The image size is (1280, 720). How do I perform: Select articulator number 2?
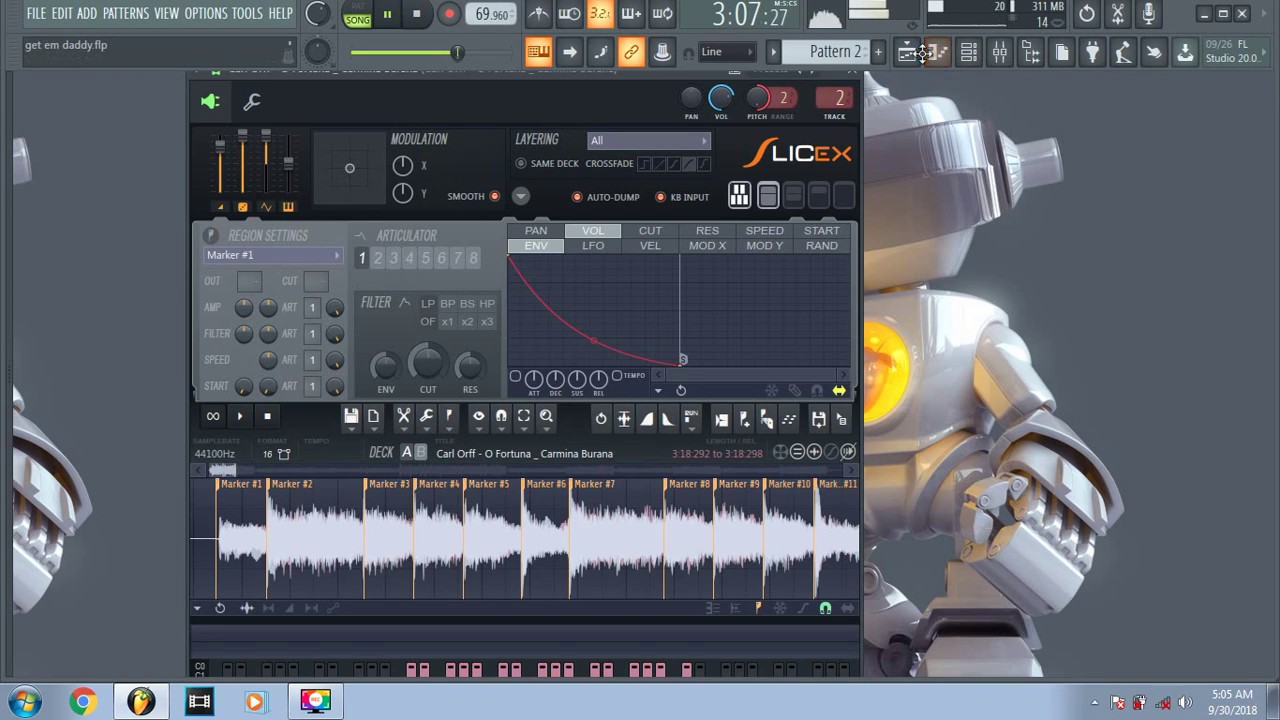coord(378,259)
